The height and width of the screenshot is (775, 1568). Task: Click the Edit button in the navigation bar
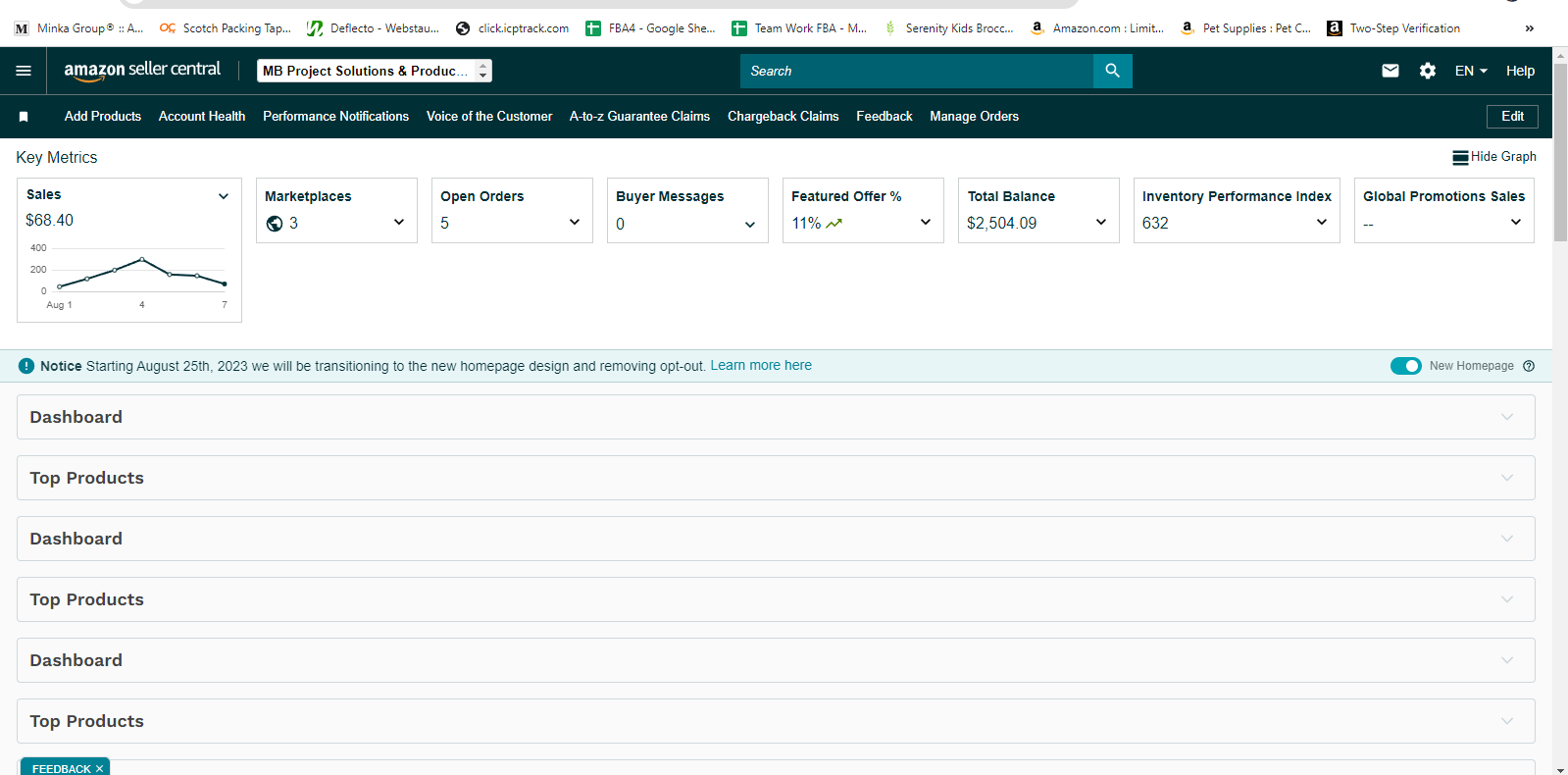[x=1512, y=116]
